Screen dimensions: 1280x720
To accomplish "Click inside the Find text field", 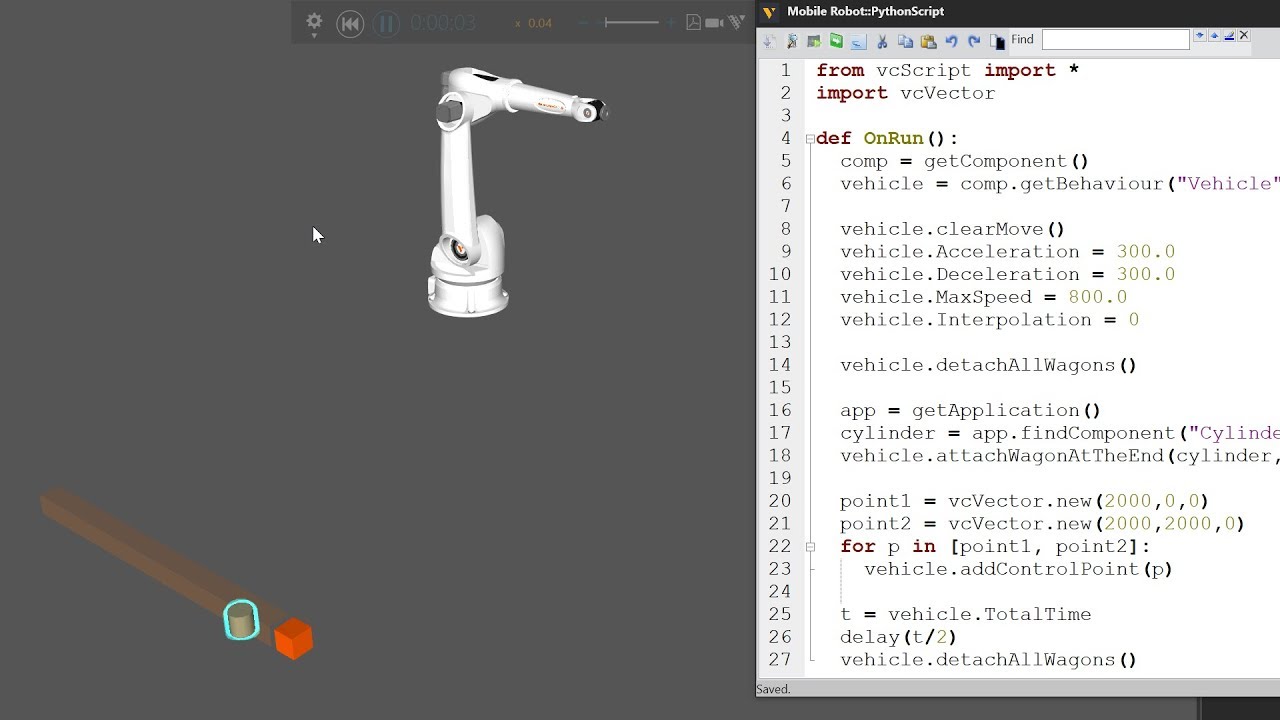I will point(1115,39).
